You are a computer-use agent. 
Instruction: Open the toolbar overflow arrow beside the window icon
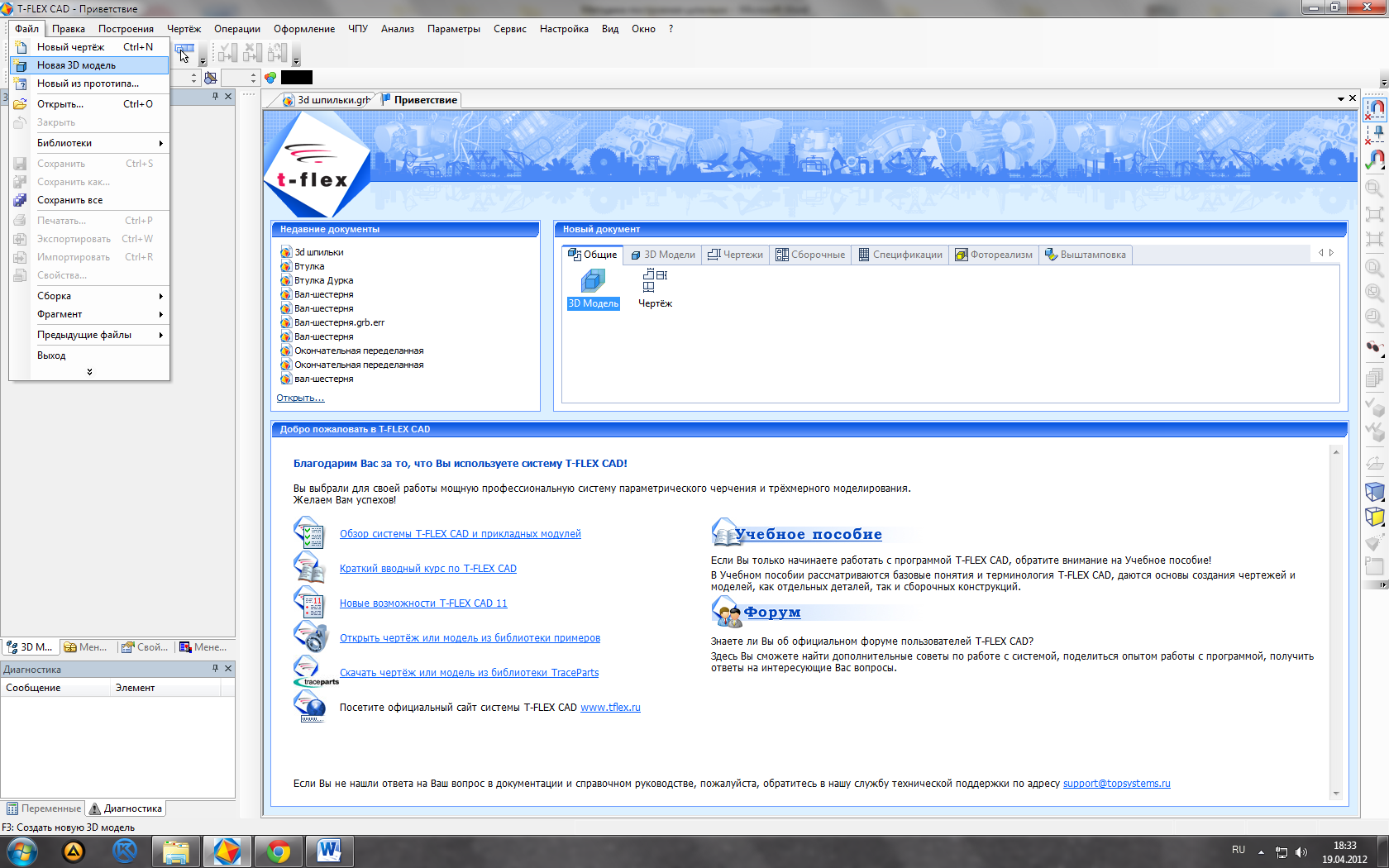[x=203, y=62]
